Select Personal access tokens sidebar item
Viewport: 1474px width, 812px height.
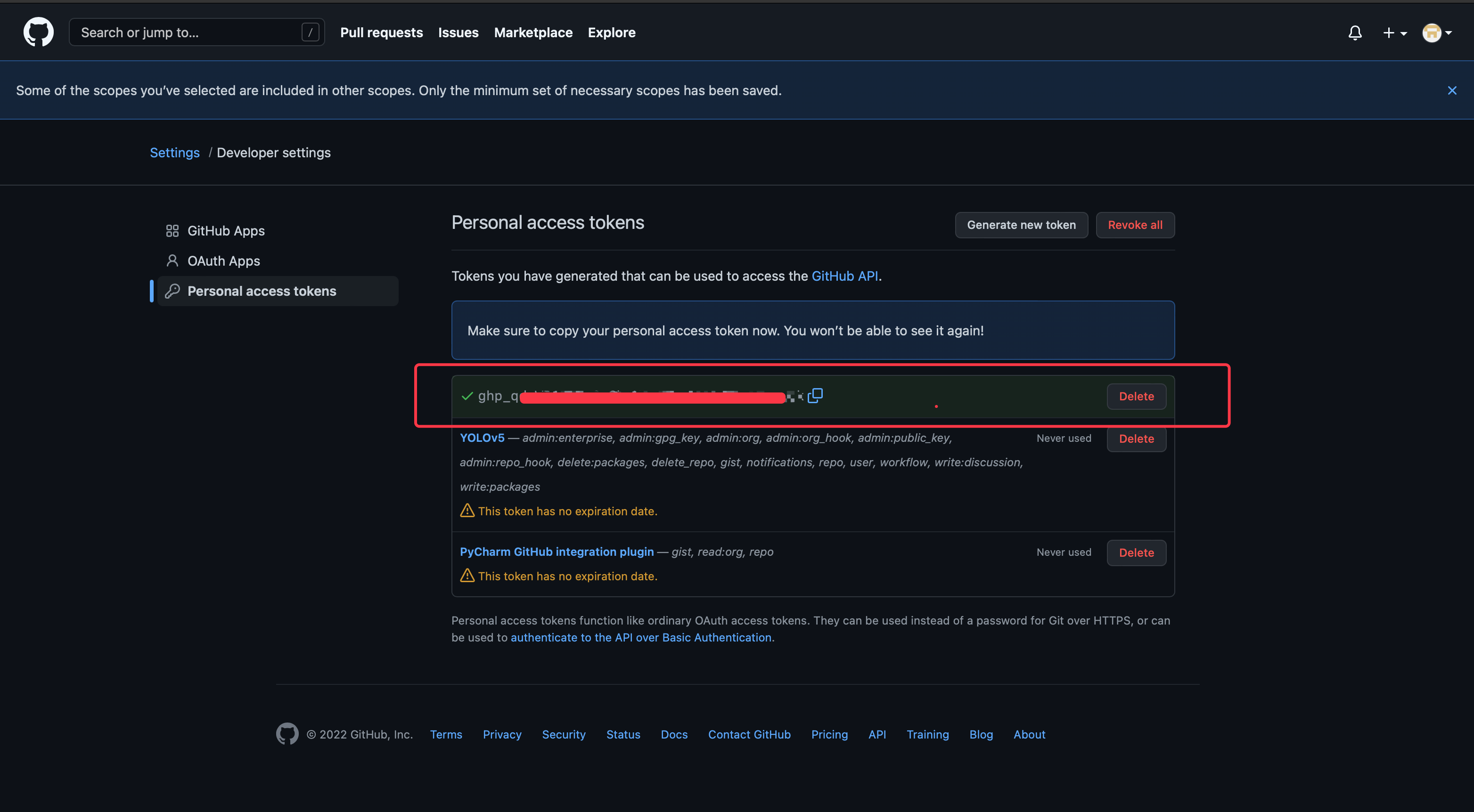pos(262,291)
